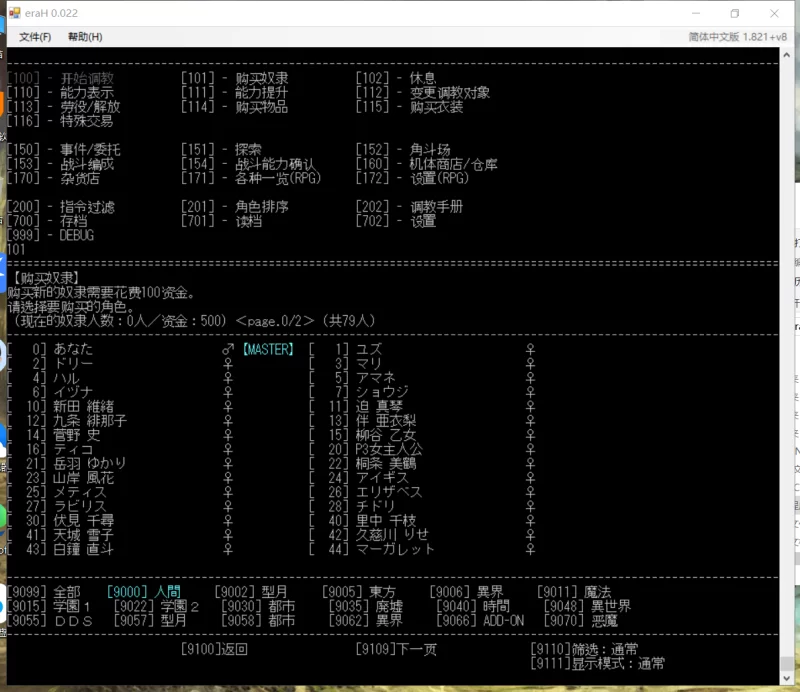800x692 pixels.
Task: Filter by [9015] 学園1 category
Action: click(50, 606)
